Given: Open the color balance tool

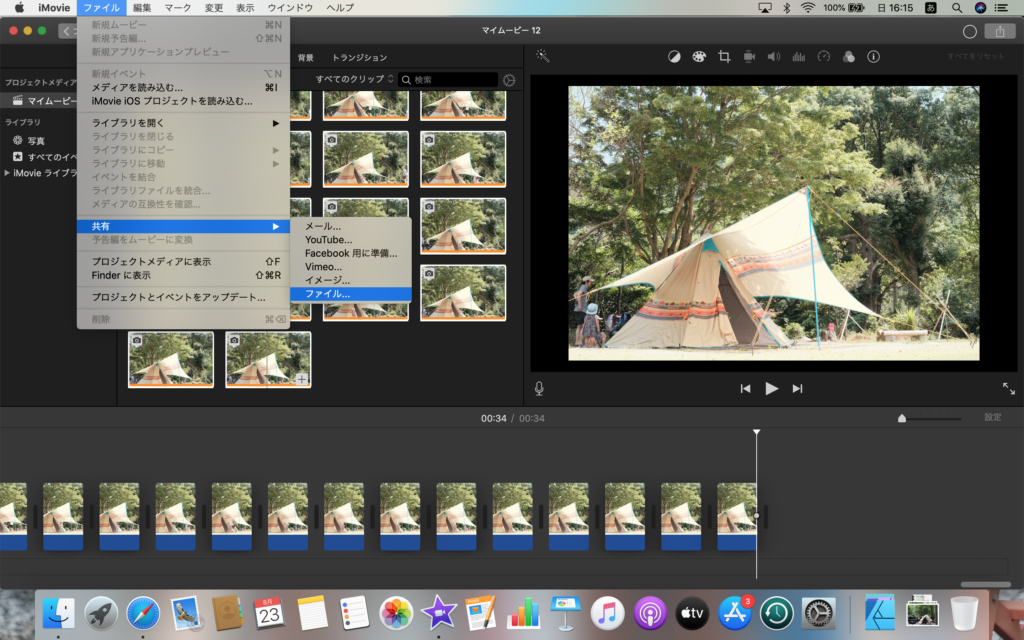Looking at the screenshot, I should click(x=674, y=57).
